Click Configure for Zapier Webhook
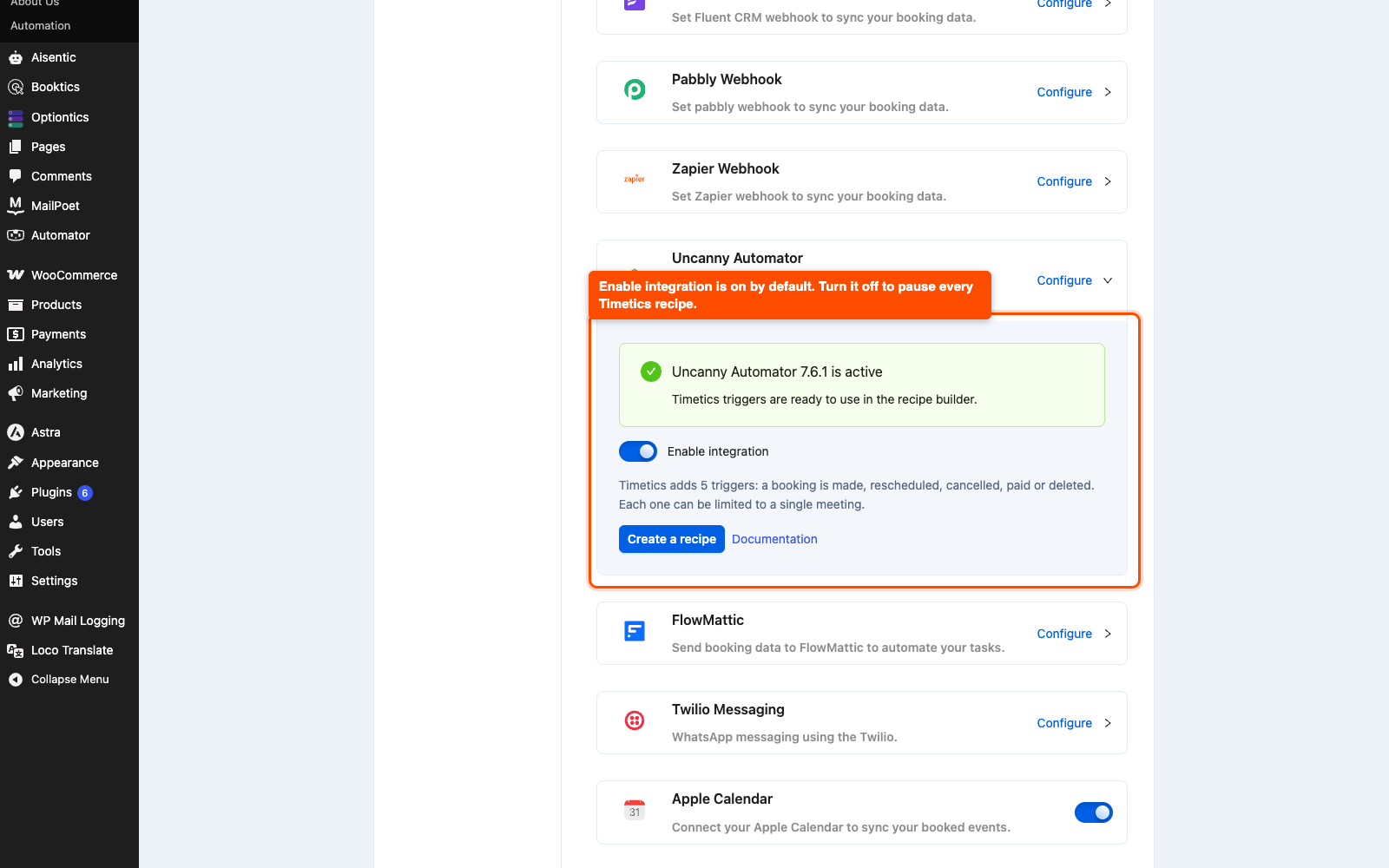 tap(1064, 181)
